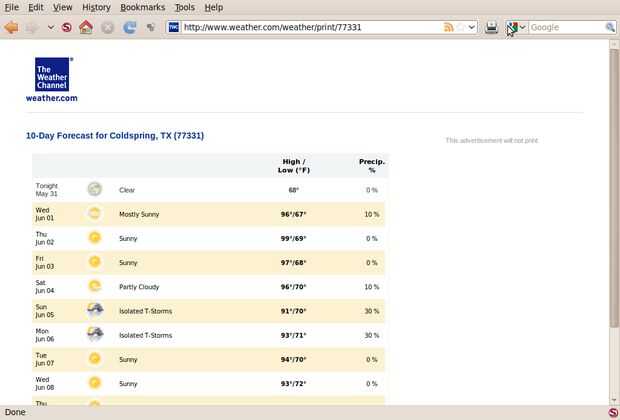Click the 'Fri Jun 03' date label
This screenshot has height=420, width=620.
click(x=45, y=263)
